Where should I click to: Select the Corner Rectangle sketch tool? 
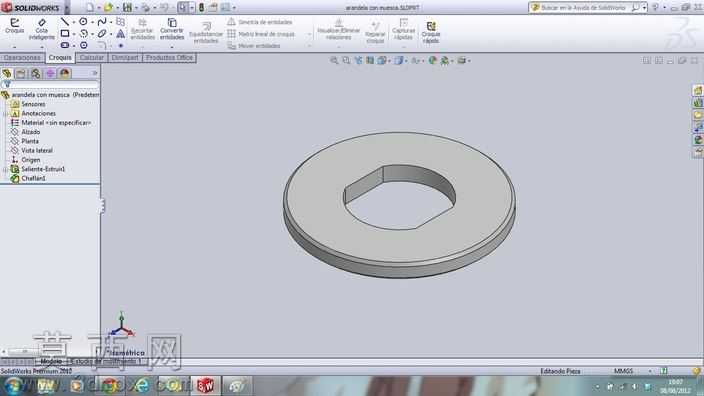[65, 33]
